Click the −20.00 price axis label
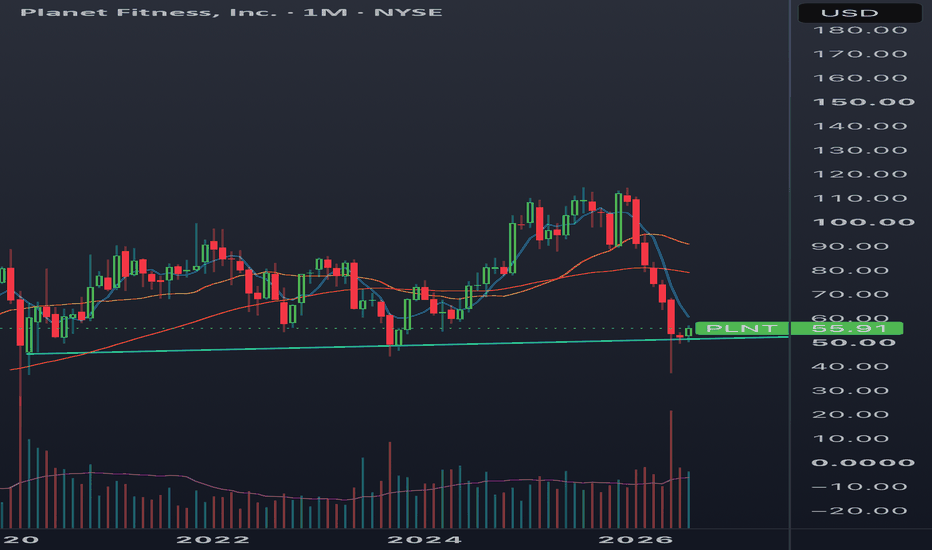The image size is (932, 550). [x=859, y=511]
